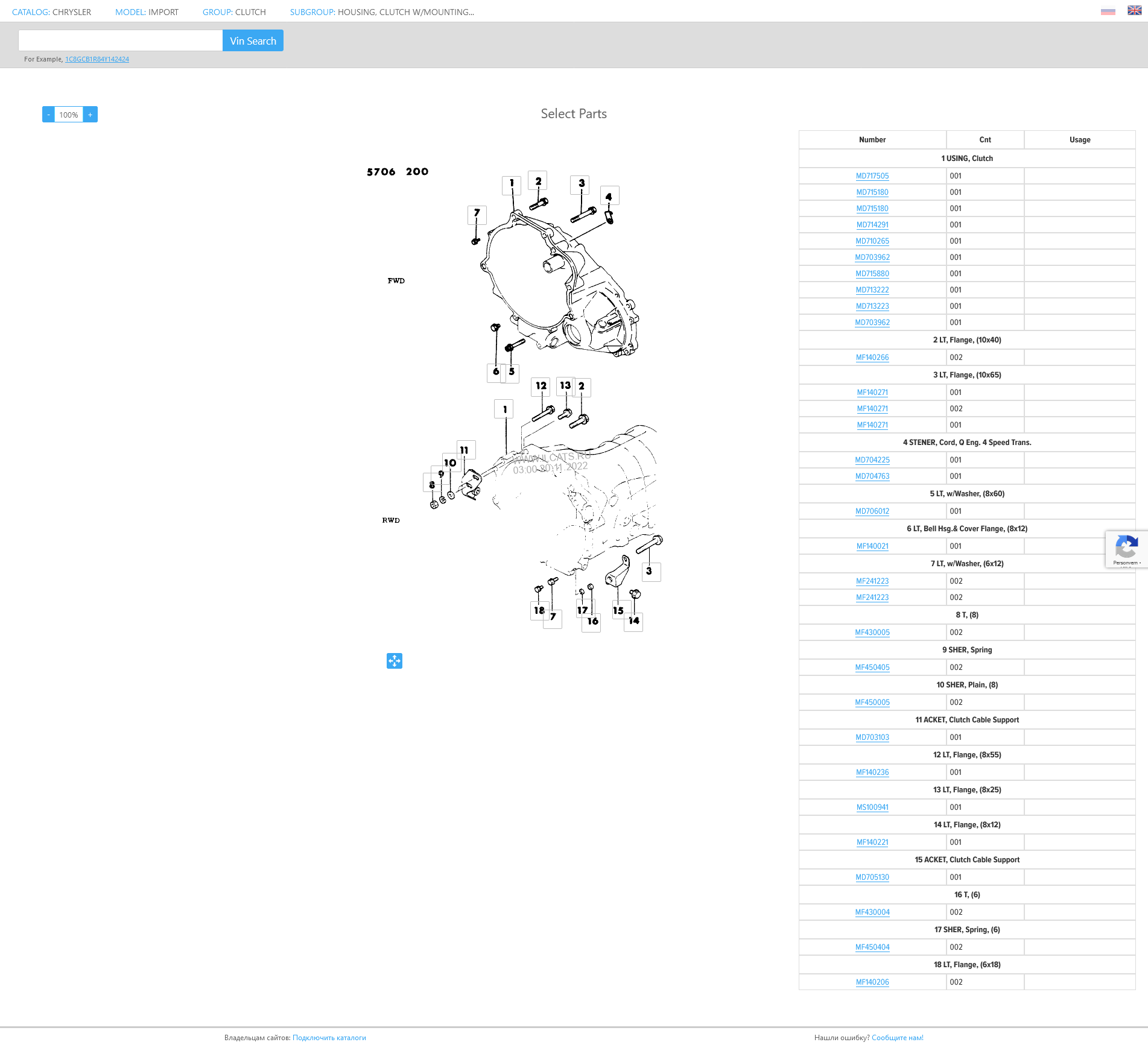The height and width of the screenshot is (1048, 1148).
Task: Click the Подключить каталоги footer link
Action: (x=329, y=1038)
